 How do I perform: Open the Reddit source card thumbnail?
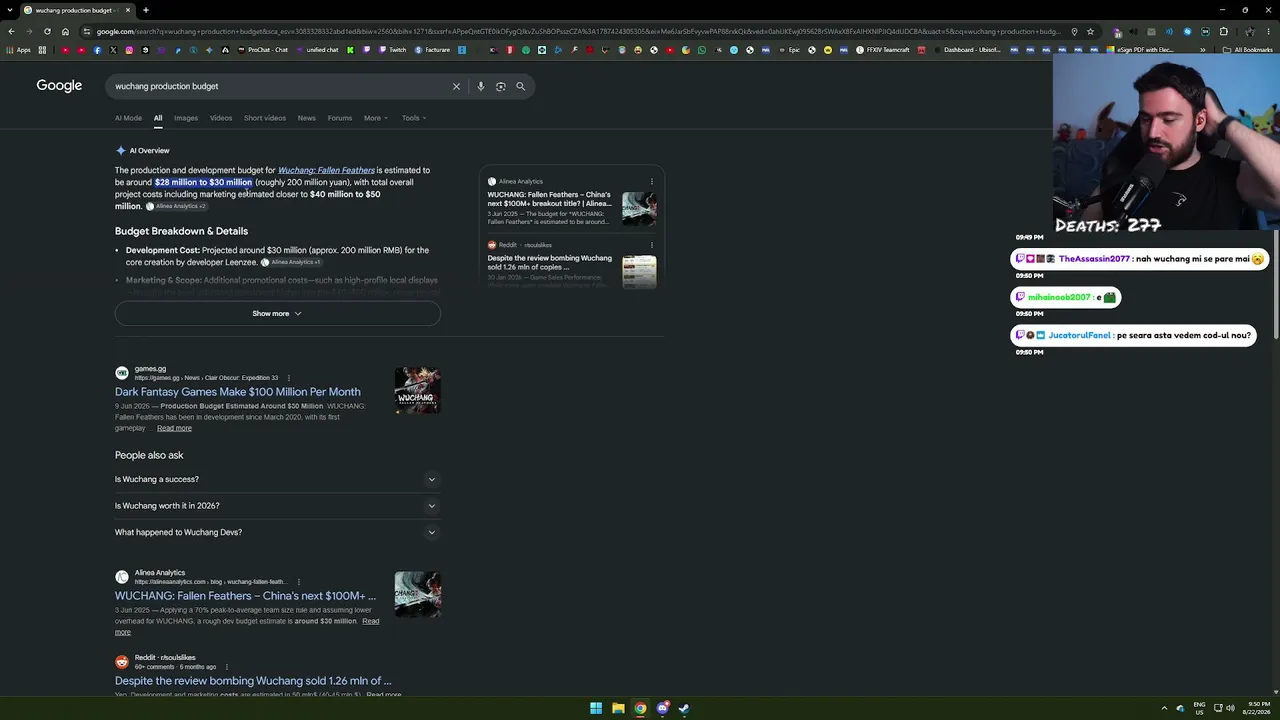639,272
